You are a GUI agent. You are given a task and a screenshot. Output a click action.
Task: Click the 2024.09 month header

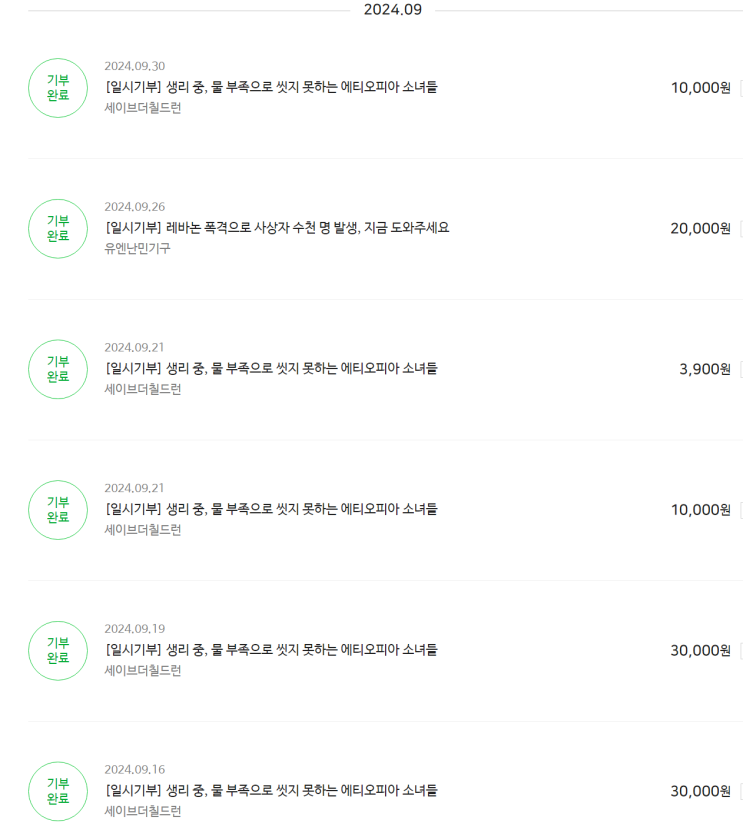coord(392,10)
